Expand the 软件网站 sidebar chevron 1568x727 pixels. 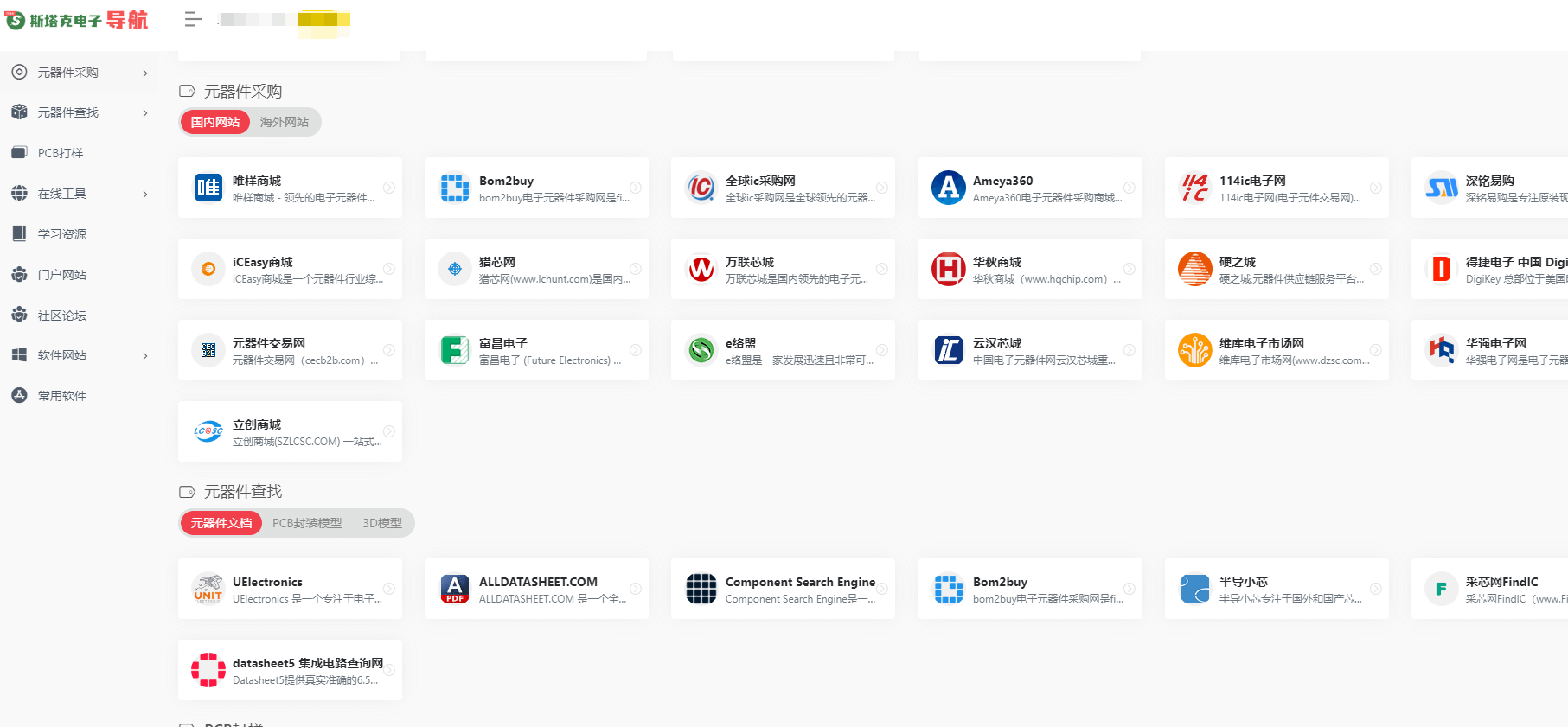[x=144, y=356]
